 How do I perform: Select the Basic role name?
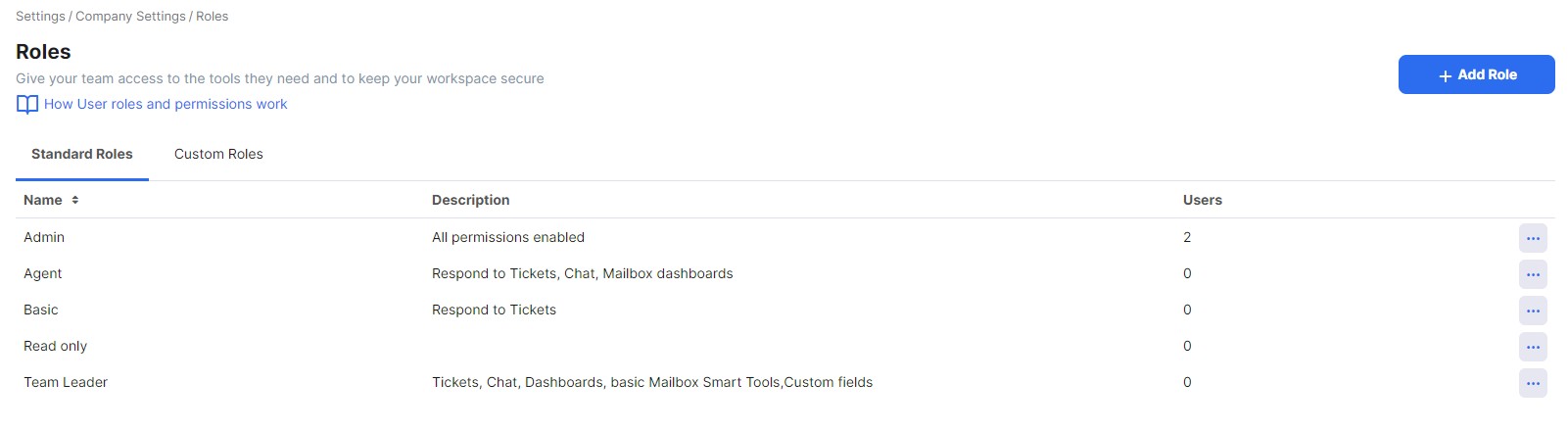click(41, 310)
